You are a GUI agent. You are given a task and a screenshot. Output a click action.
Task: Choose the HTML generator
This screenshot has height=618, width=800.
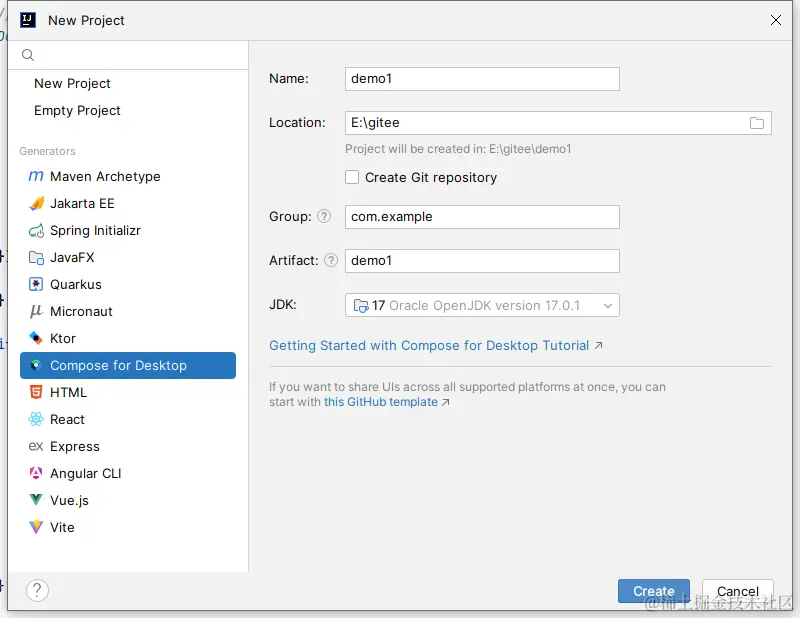[128, 392]
